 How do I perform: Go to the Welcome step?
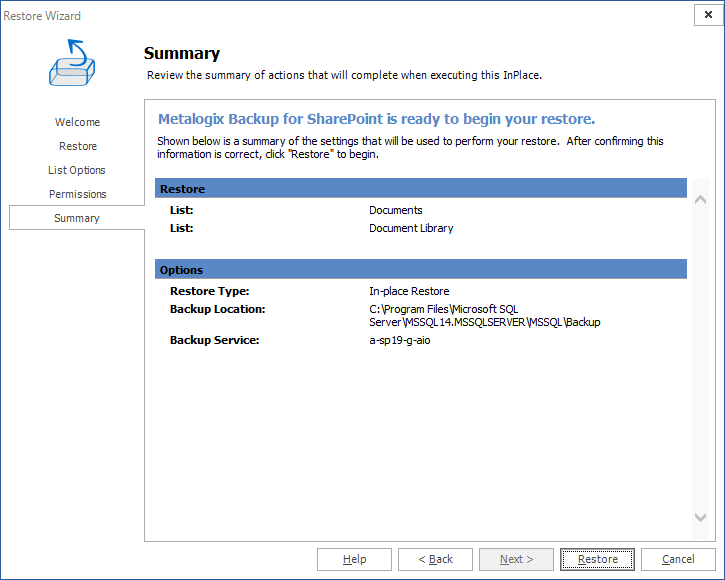coord(77,122)
